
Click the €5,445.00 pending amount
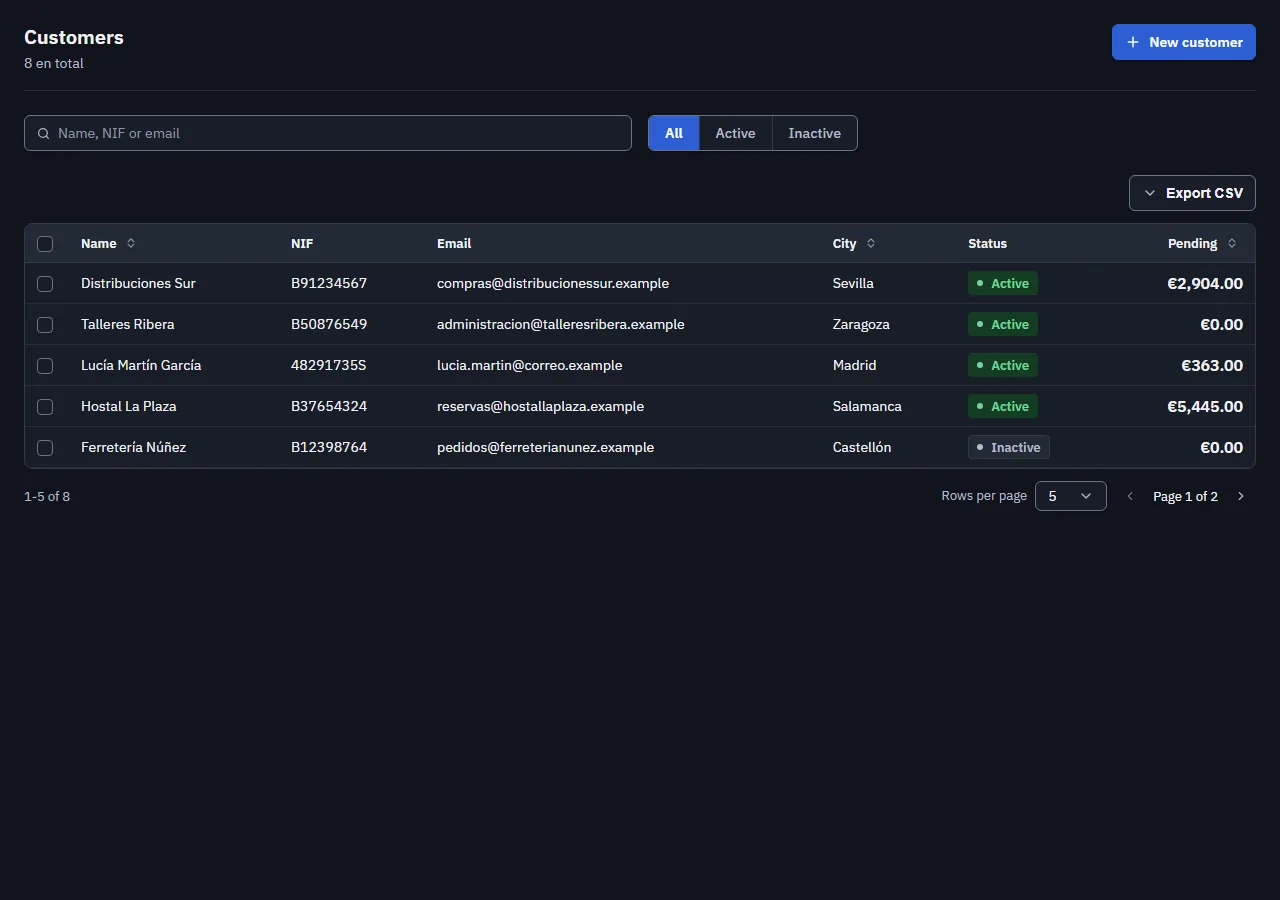click(1205, 407)
